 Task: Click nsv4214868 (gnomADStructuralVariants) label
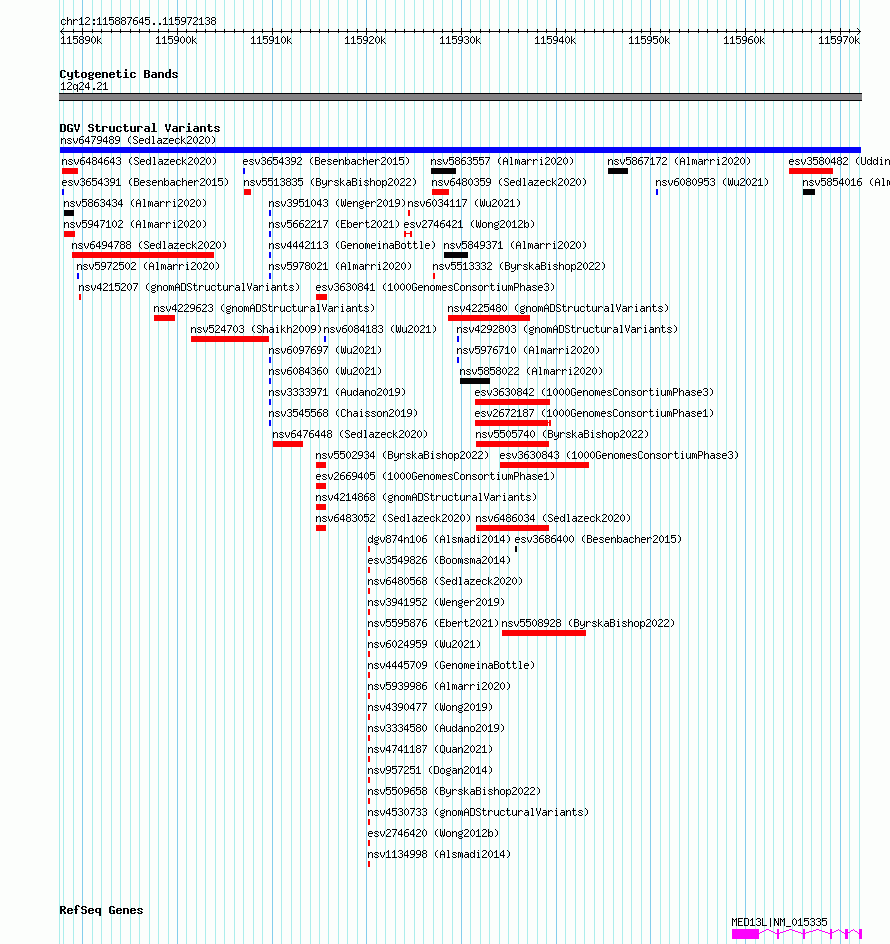point(426,498)
